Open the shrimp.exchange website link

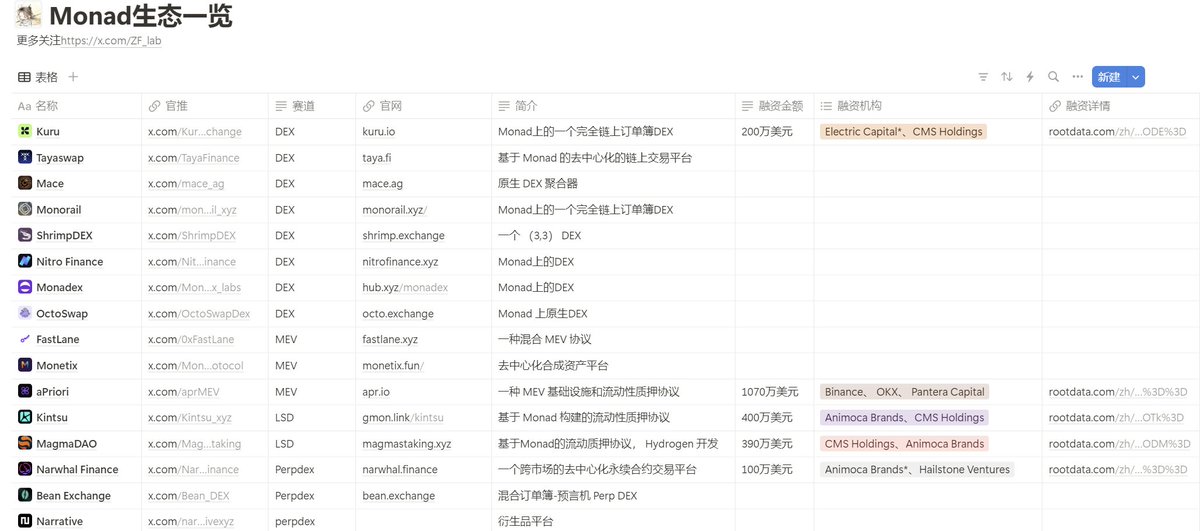(x=403, y=235)
